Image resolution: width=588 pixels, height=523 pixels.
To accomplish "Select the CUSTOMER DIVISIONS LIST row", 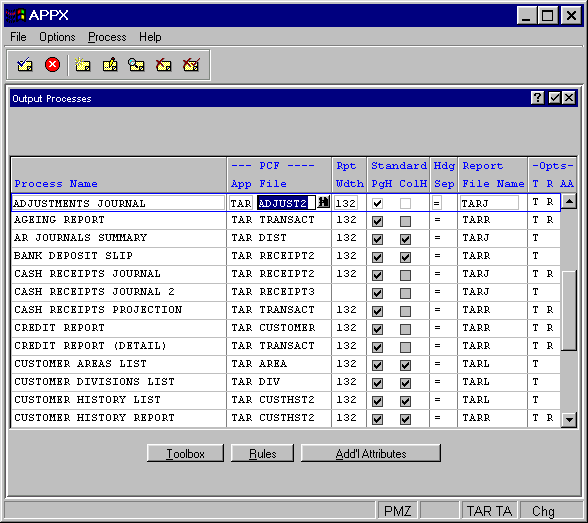I will (286, 382).
